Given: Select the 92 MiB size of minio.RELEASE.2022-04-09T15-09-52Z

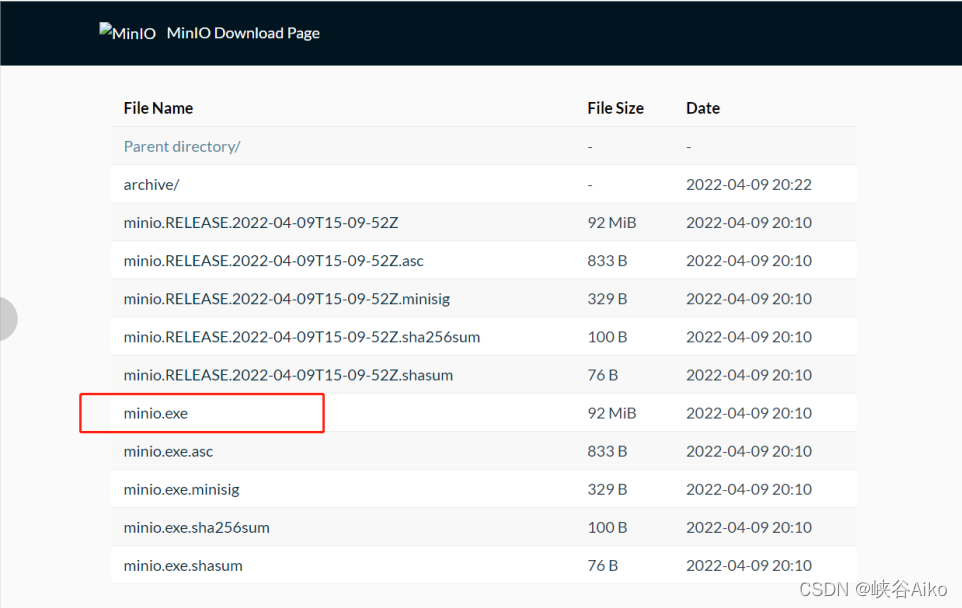Looking at the screenshot, I should [612, 223].
